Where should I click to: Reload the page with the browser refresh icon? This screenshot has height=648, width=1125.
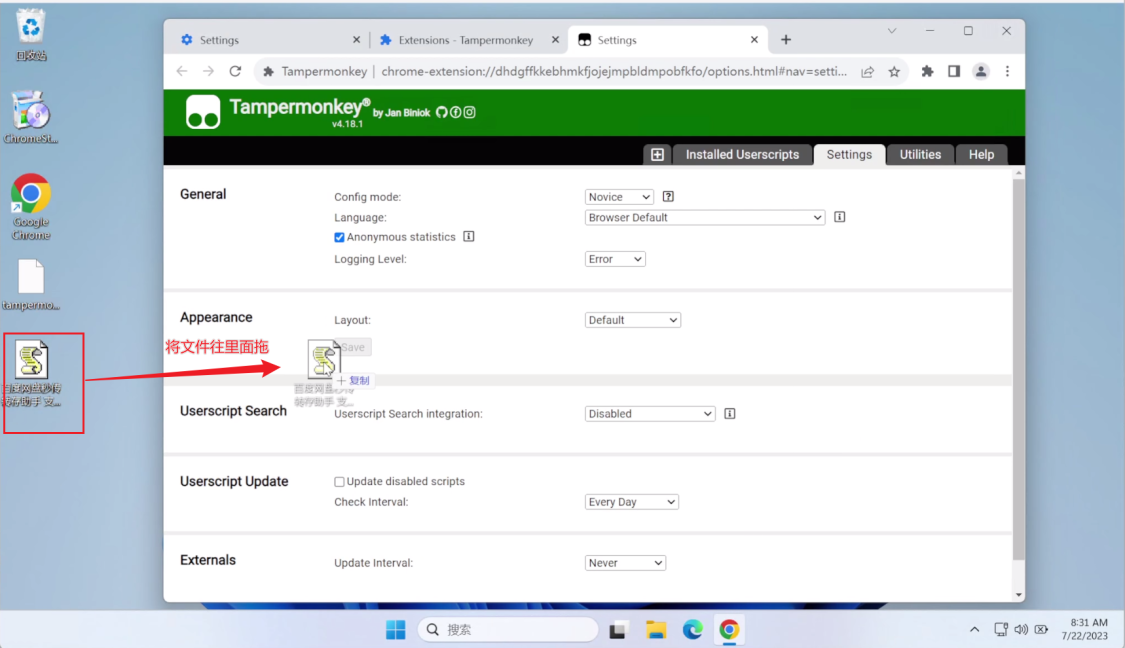(x=235, y=71)
